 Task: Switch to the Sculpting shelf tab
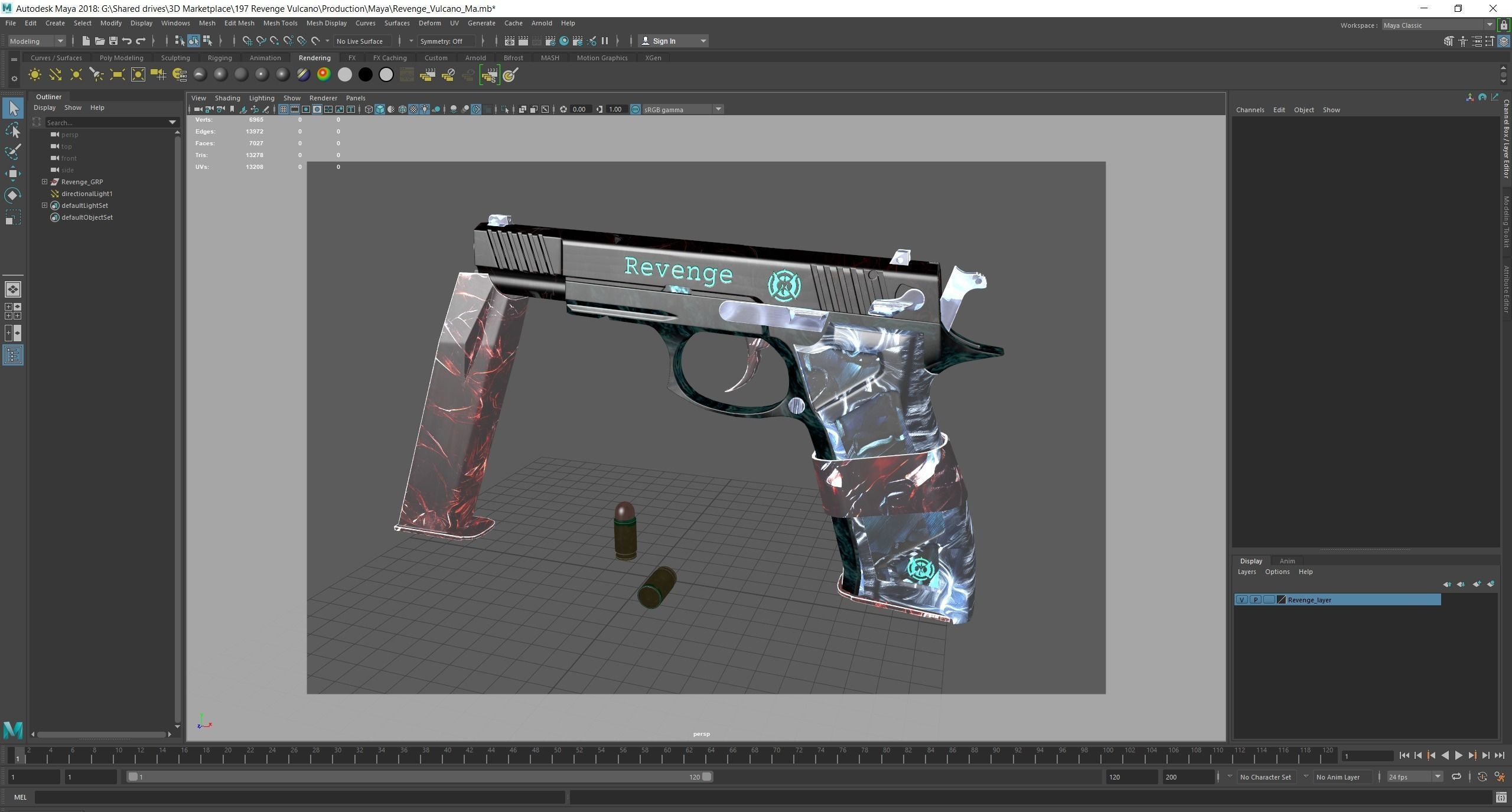point(175,58)
